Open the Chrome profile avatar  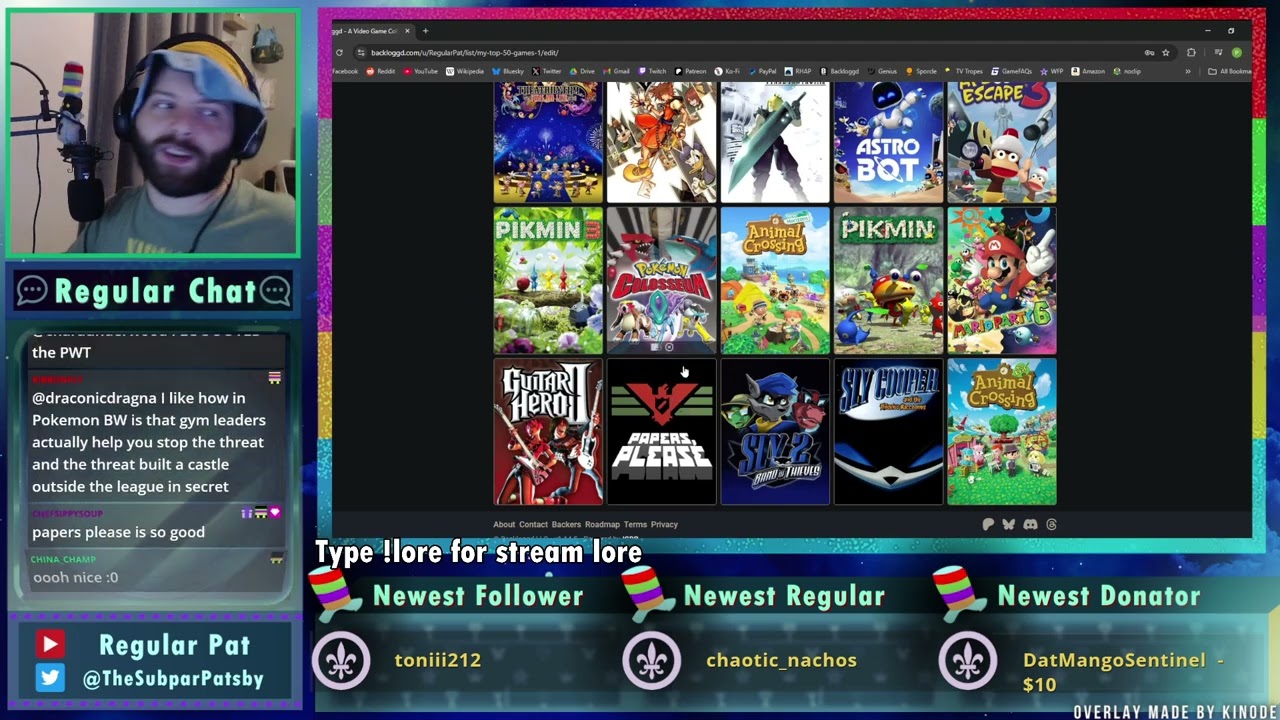click(1237, 52)
